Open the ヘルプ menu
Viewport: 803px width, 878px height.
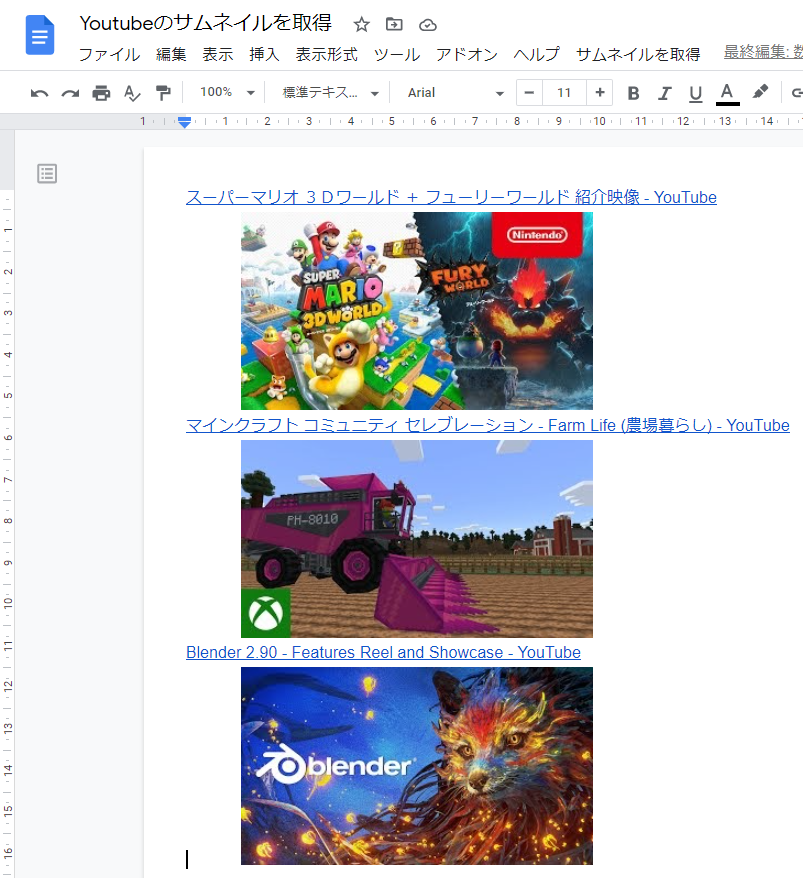536,54
